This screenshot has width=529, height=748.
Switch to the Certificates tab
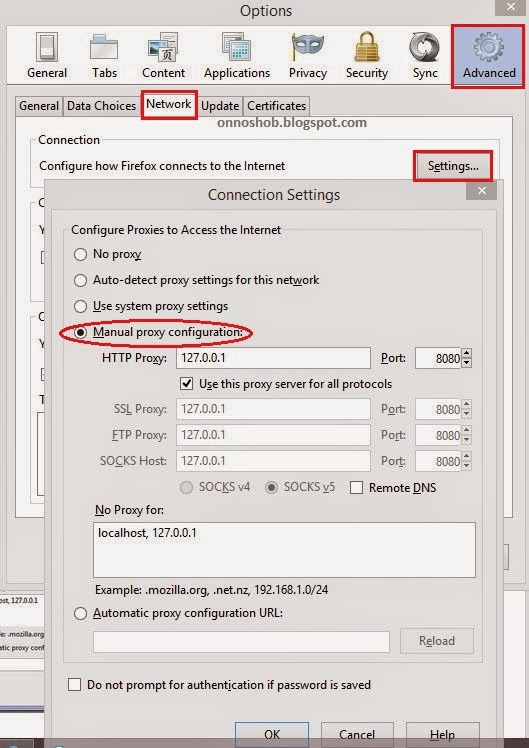pyautogui.click(x=276, y=106)
